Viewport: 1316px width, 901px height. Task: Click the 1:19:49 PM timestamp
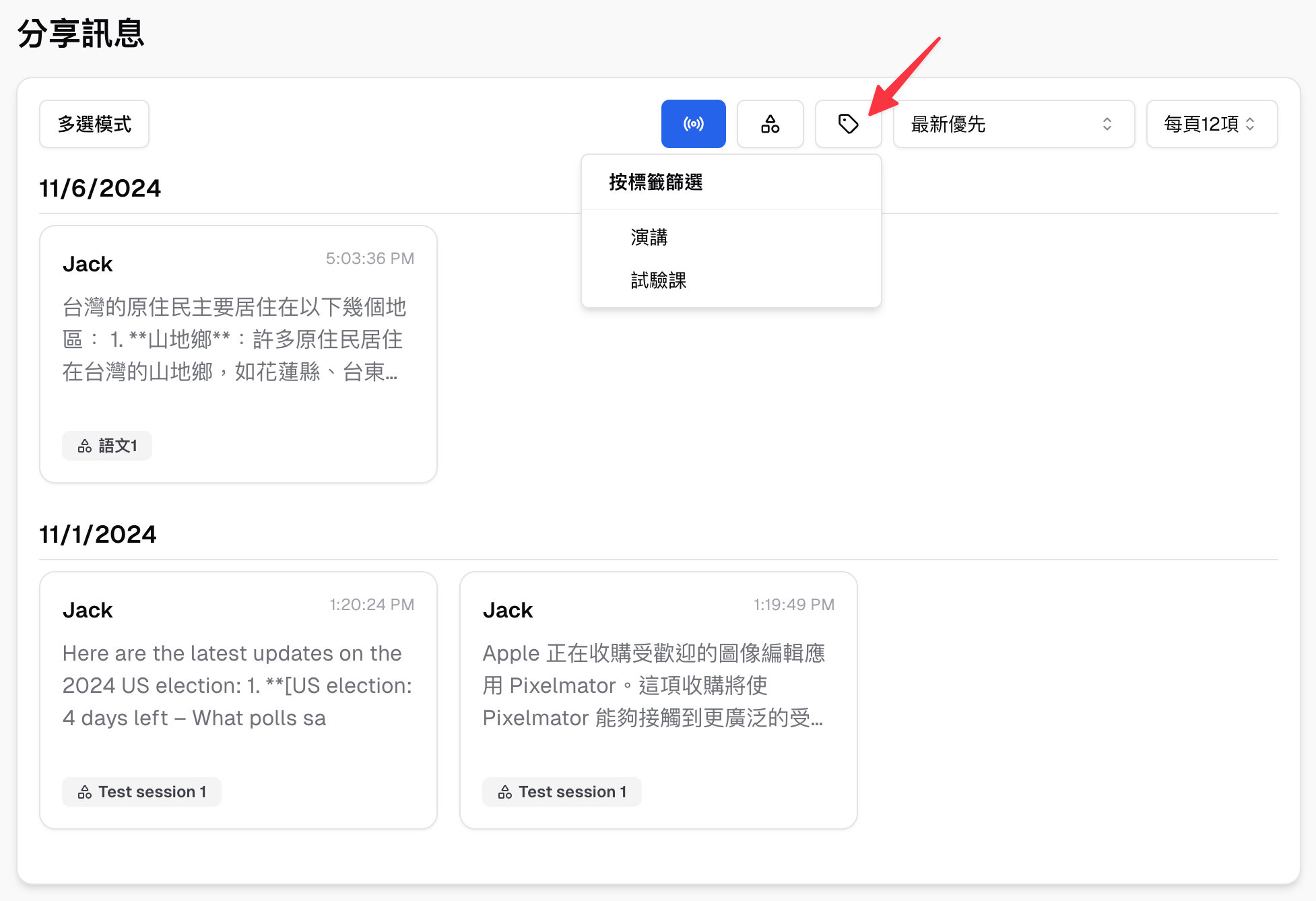click(x=794, y=605)
